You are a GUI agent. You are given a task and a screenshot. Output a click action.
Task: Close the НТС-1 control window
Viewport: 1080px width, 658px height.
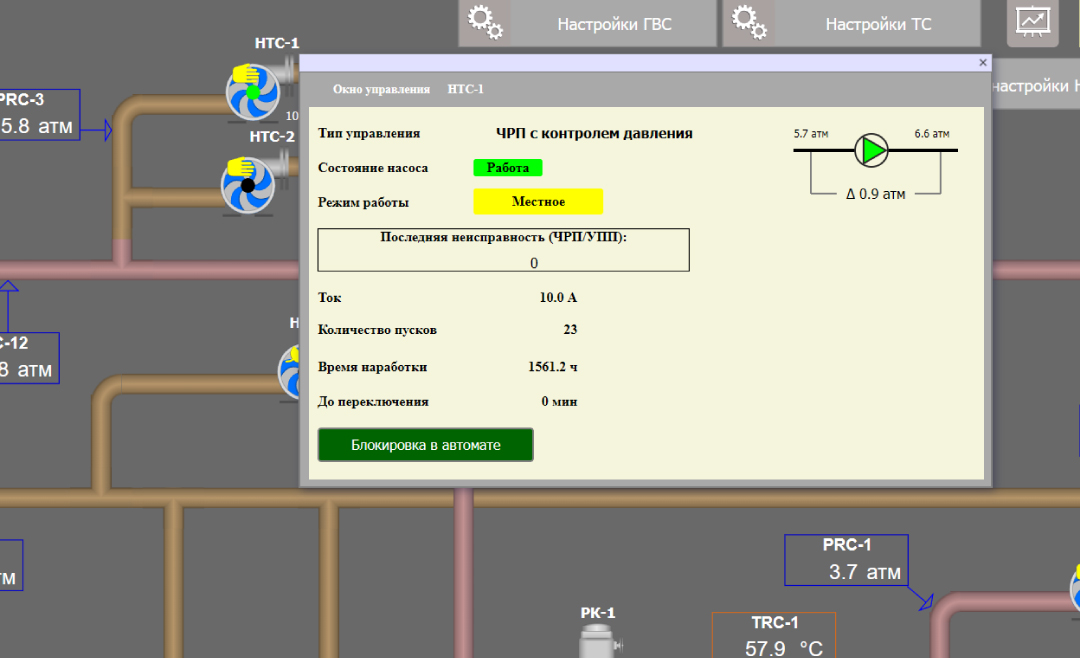pos(982,63)
